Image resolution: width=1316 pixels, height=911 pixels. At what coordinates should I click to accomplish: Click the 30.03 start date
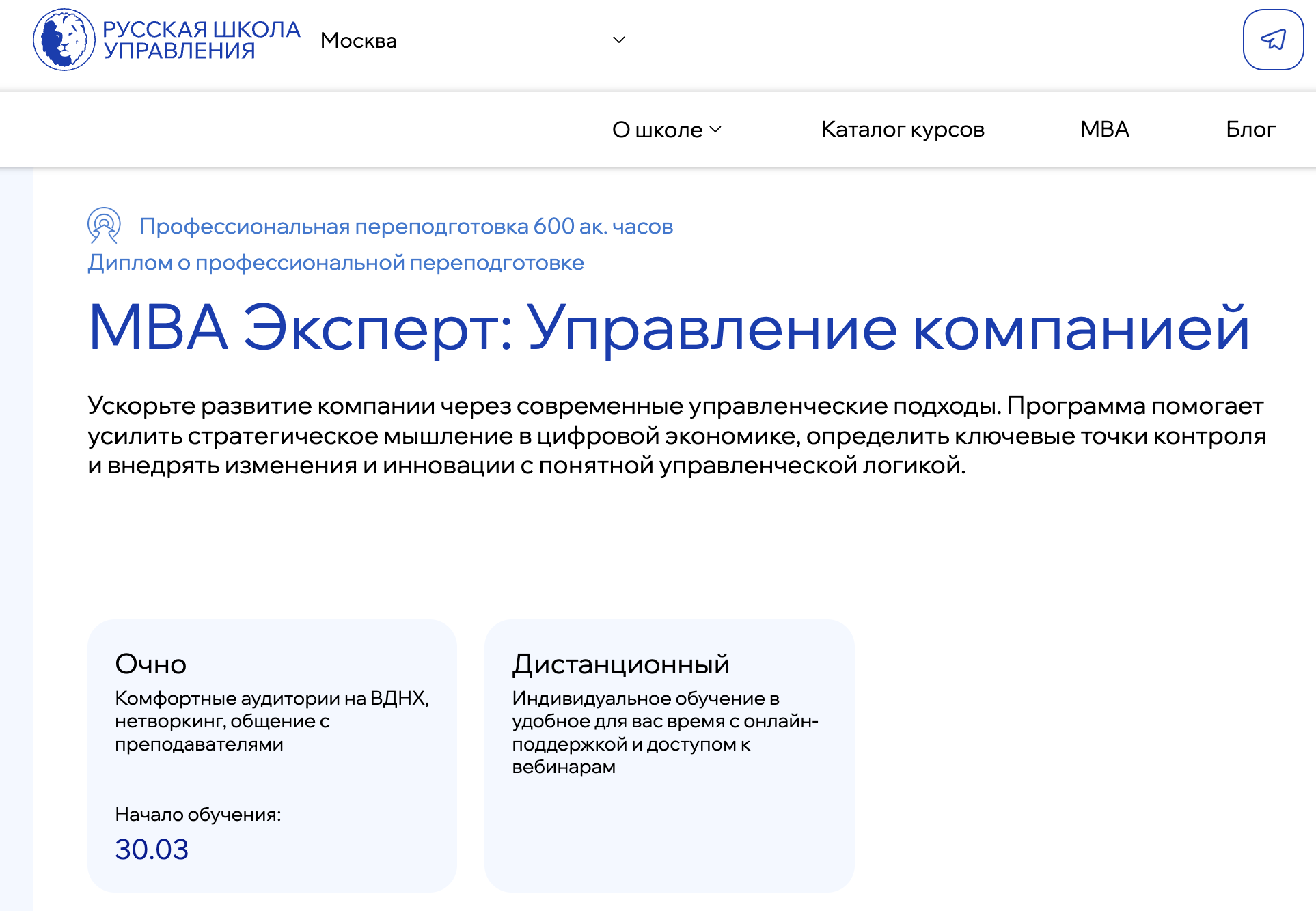click(152, 849)
